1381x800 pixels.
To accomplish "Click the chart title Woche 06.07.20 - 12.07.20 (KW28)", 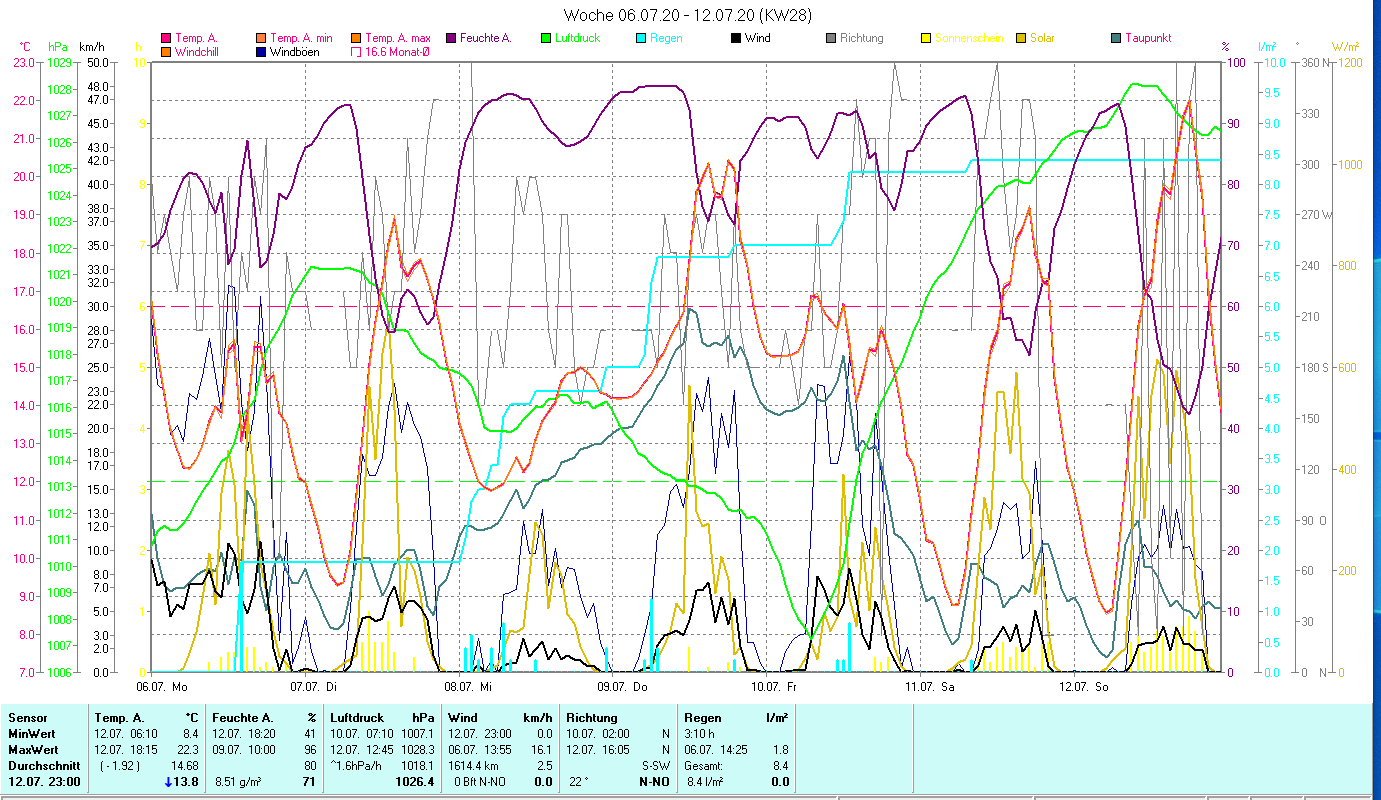I will [x=688, y=15].
